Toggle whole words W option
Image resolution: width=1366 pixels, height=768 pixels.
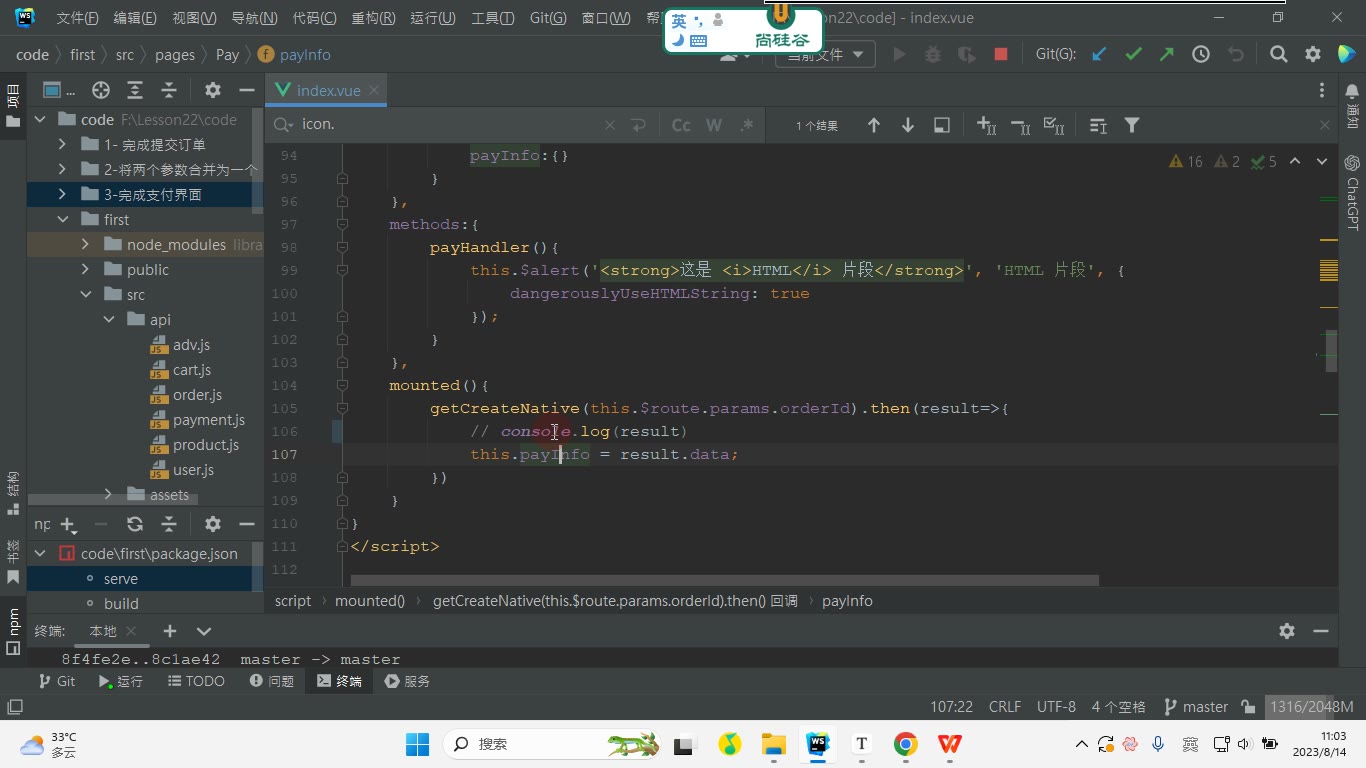pos(714,125)
